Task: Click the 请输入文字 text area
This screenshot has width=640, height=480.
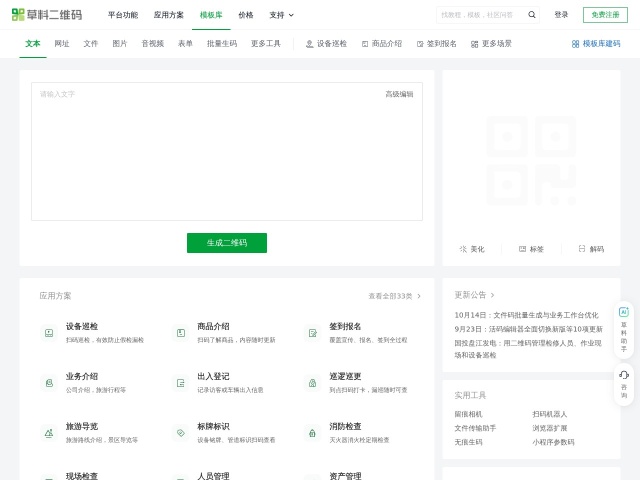Action: (x=227, y=151)
